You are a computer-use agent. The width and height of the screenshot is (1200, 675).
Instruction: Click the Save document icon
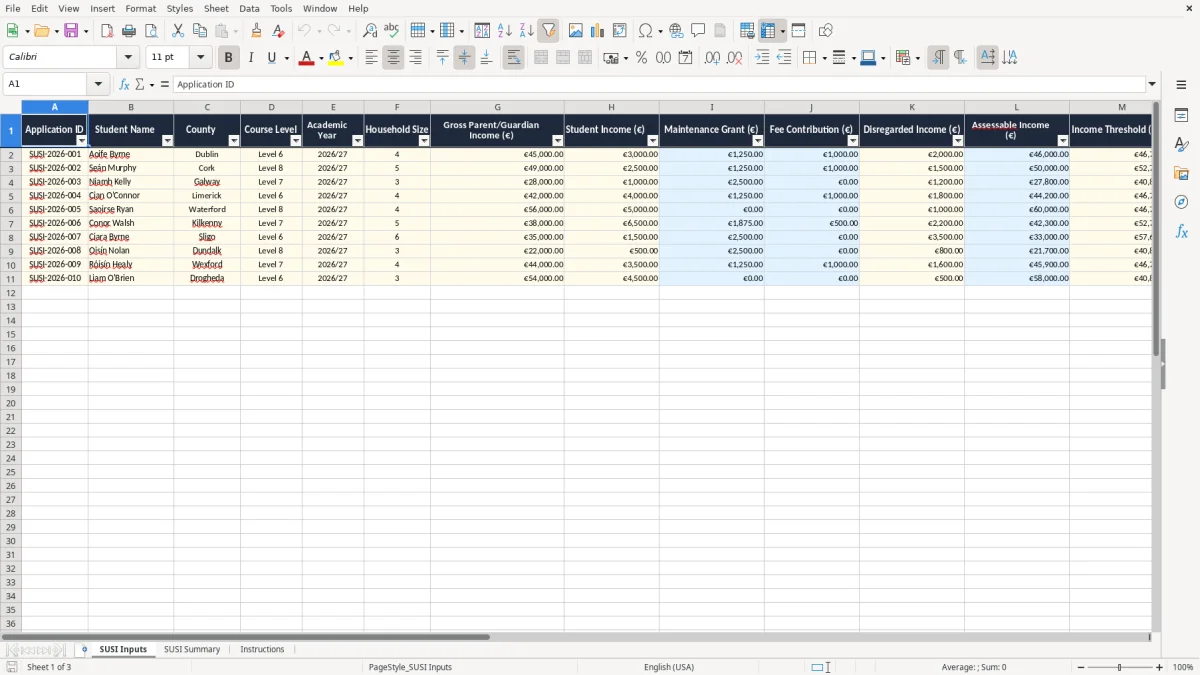click(71, 31)
